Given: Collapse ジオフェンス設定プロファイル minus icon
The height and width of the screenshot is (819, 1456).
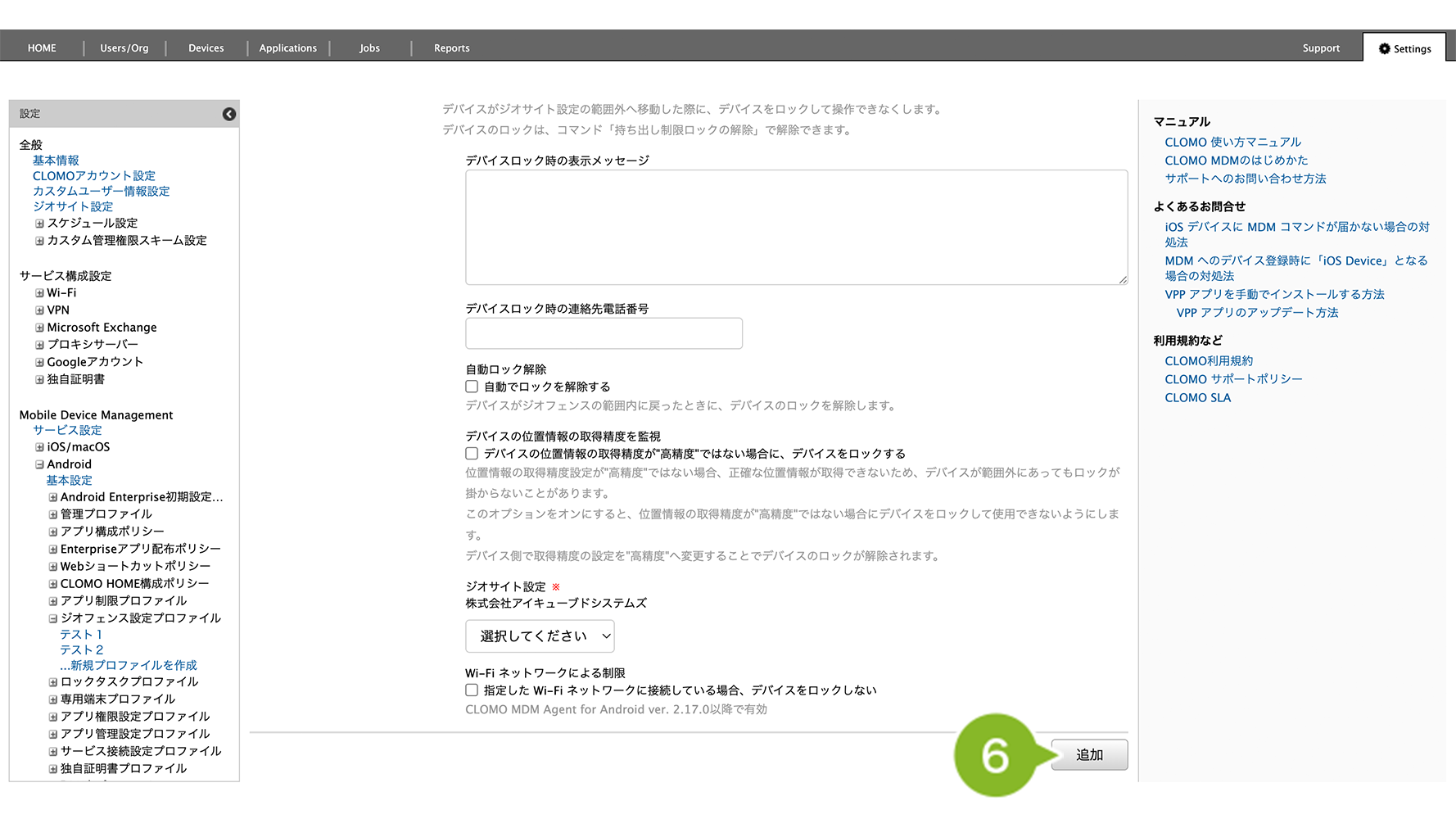Looking at the screenshot, I should 52,618.
